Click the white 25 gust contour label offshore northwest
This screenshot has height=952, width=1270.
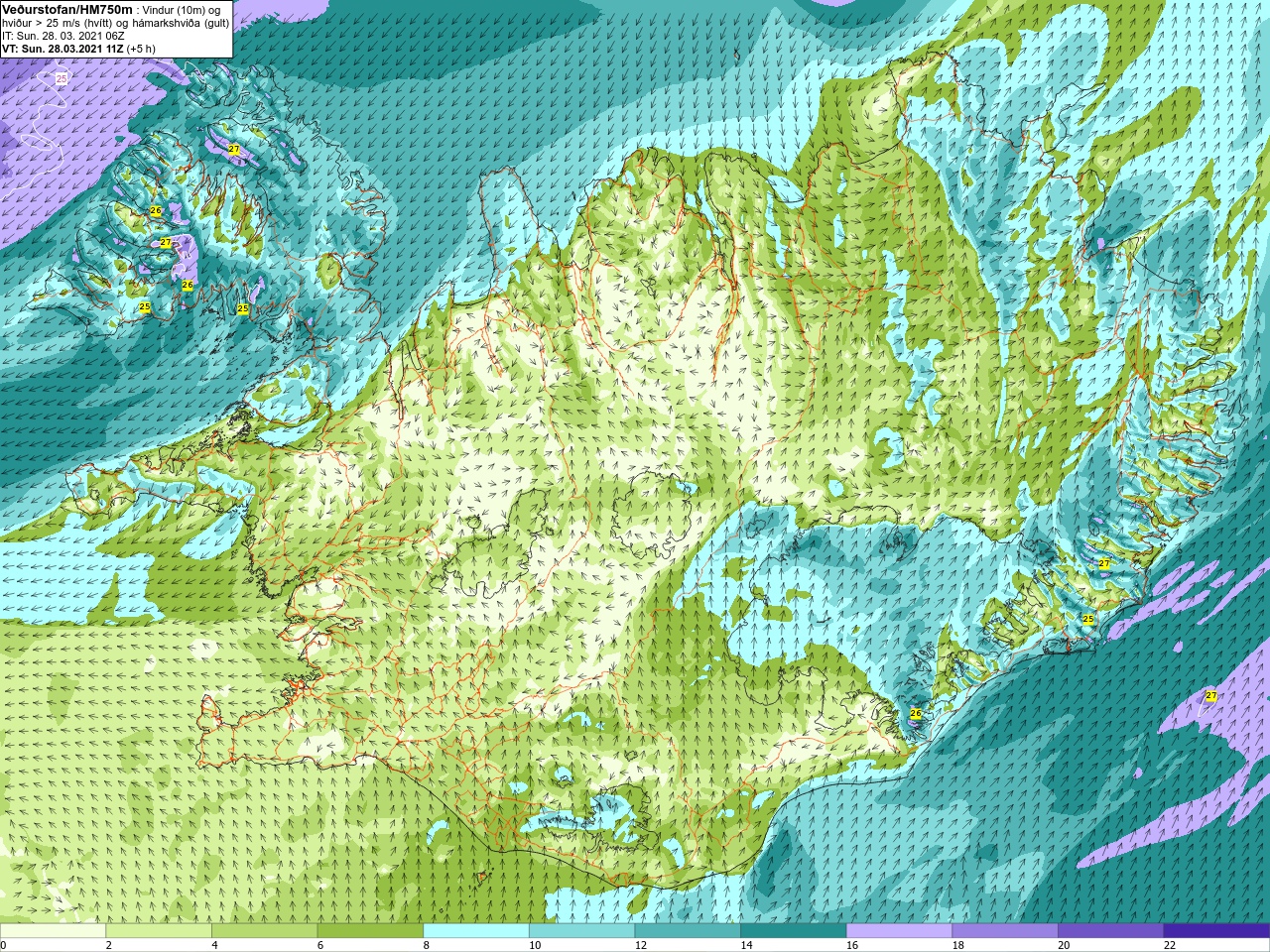62,77
